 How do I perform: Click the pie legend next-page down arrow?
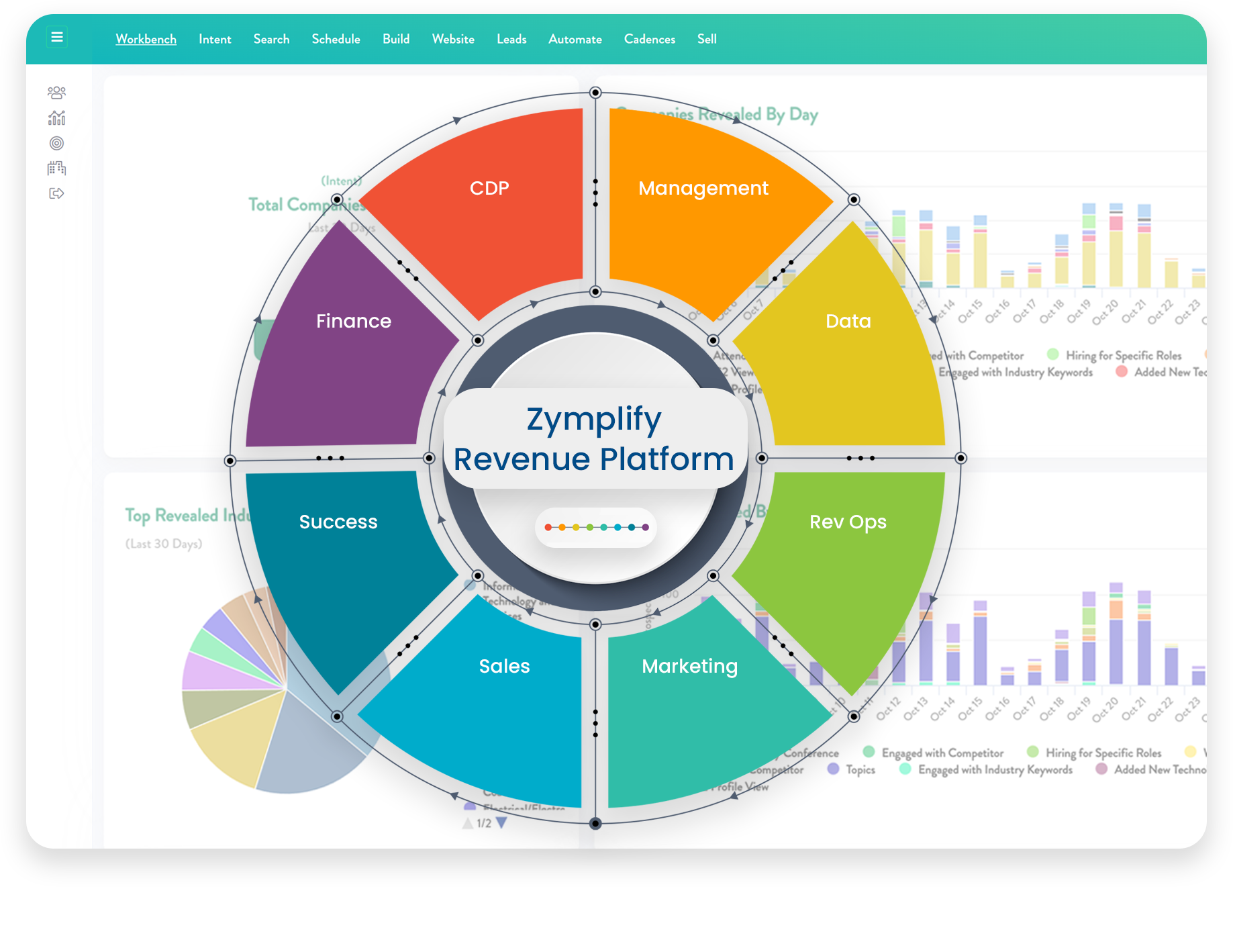pyautogui.click(x=501, y=823)
